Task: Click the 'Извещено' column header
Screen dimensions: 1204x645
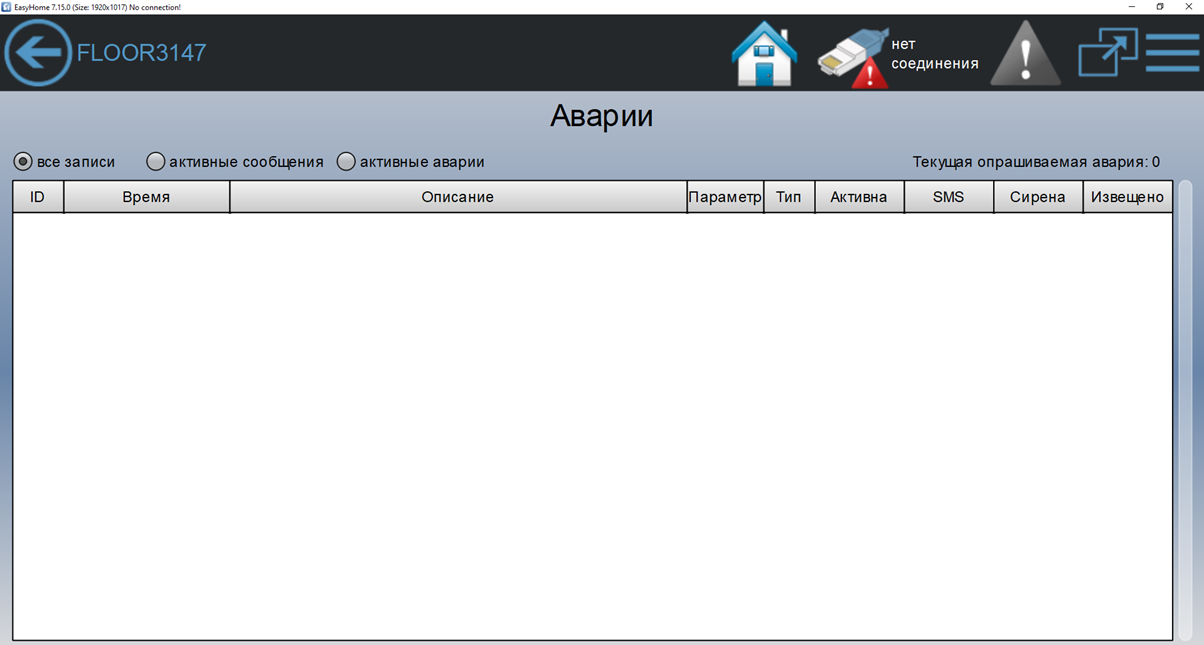Action: pyautogui.click(x=1127, y=197)
